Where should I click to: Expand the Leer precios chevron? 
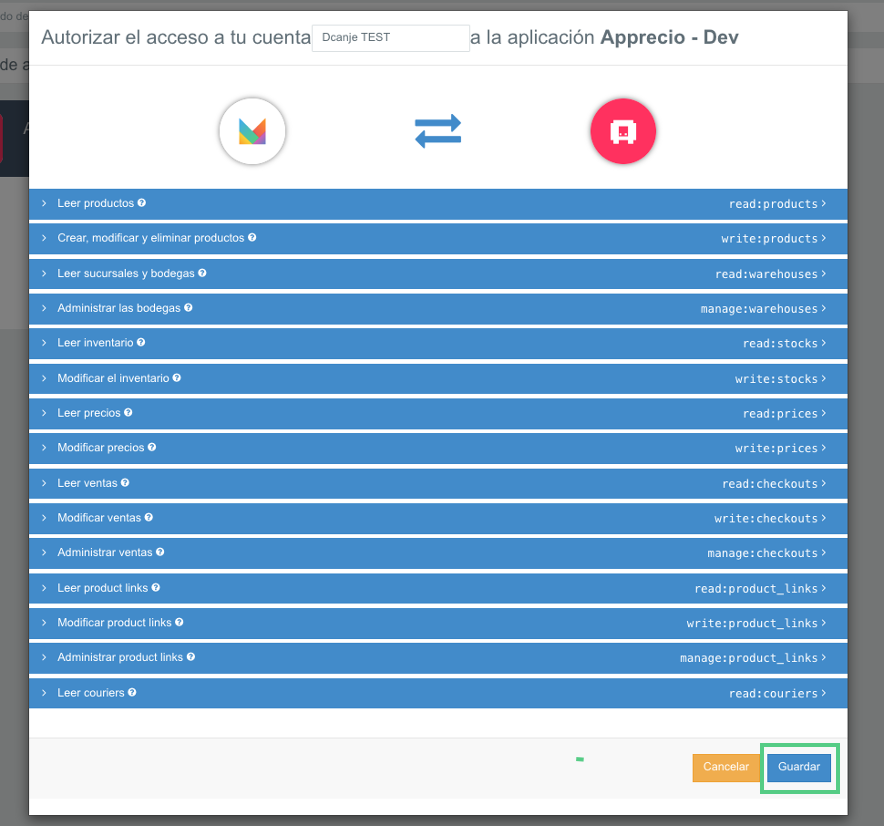pos(44,413)
